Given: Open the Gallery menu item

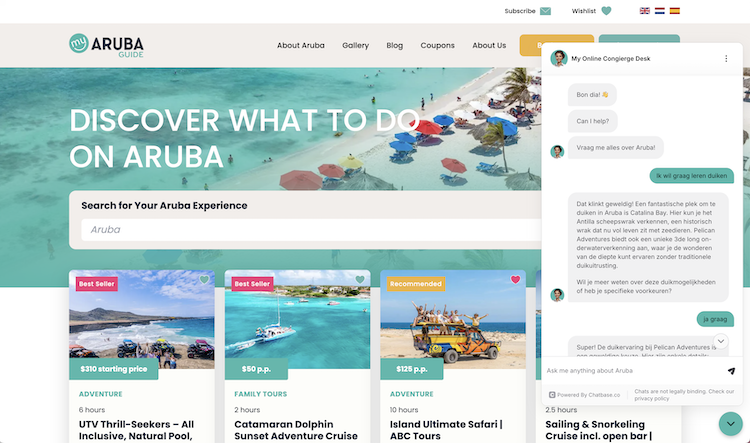Looking at the screenshot, I should tap(355, 45).
